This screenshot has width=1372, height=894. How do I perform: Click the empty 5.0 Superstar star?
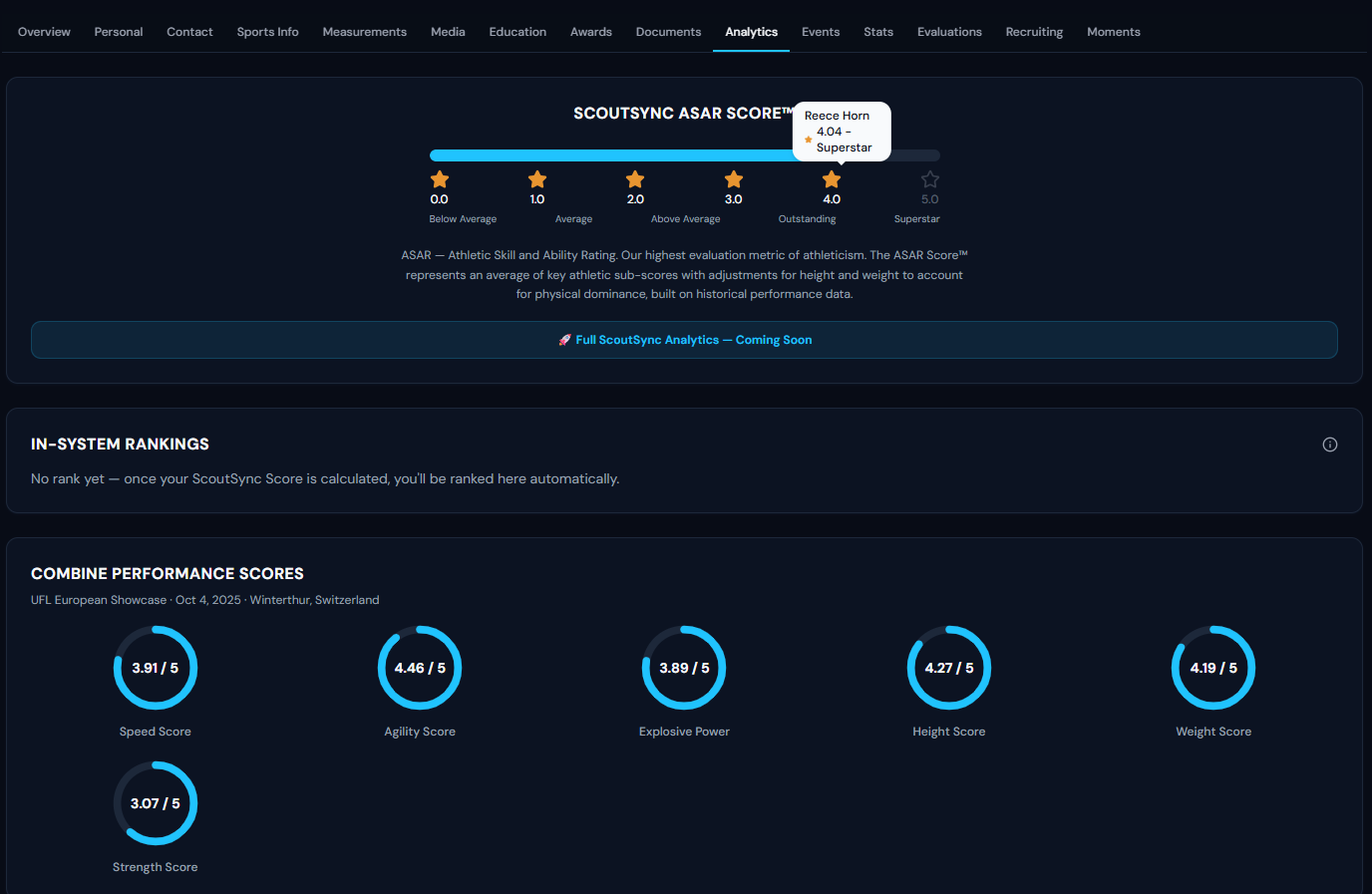930,179
